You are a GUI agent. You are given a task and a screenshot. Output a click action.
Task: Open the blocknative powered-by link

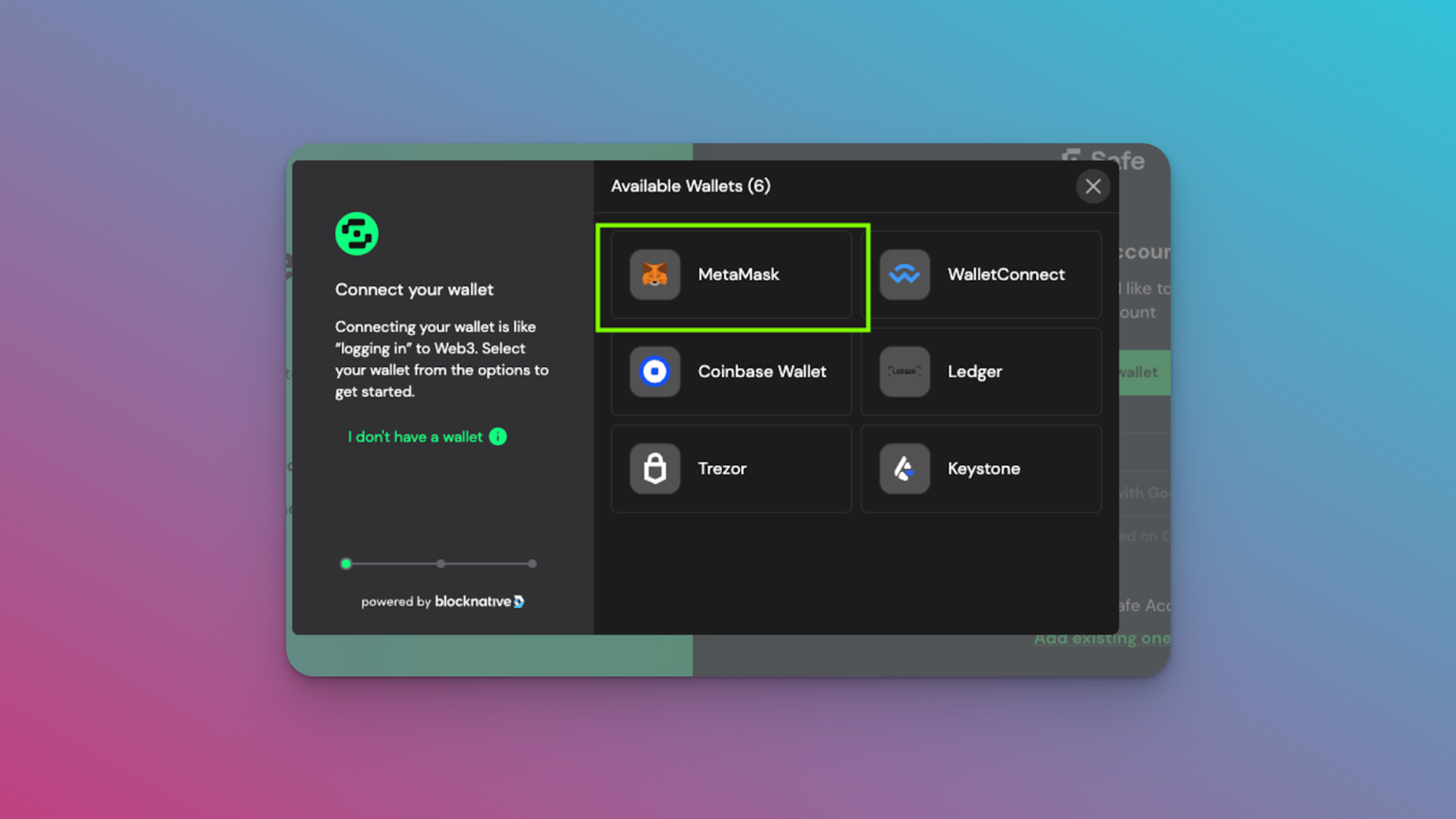pos(443,601)
